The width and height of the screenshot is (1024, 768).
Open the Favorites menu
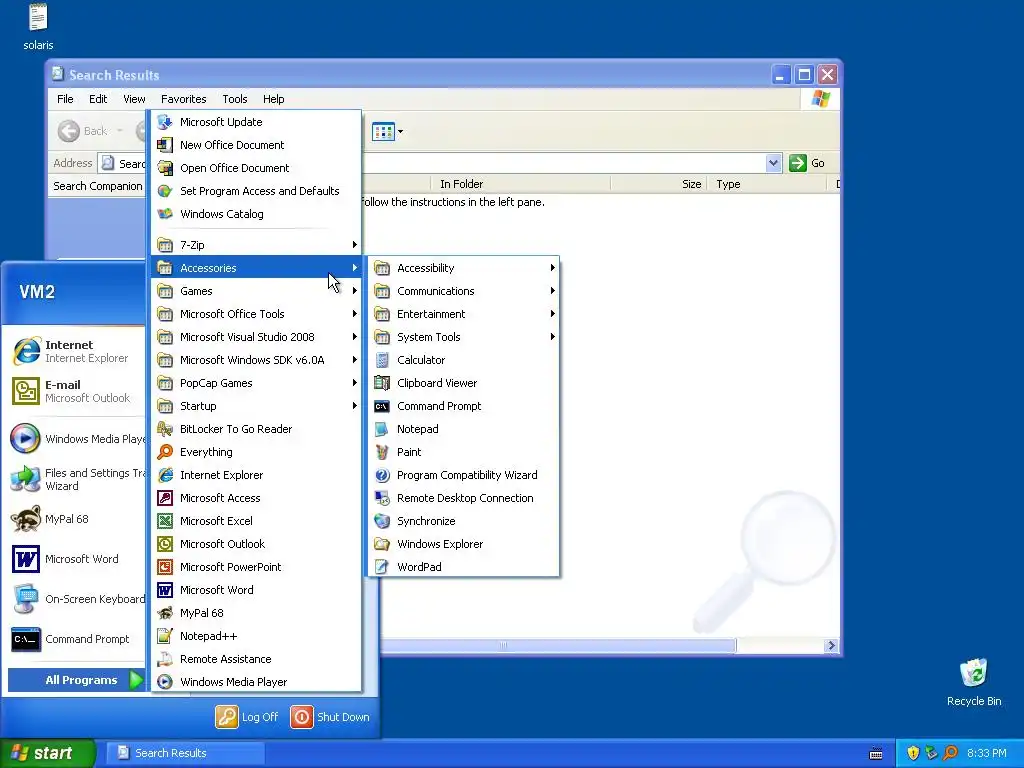[184, 99]
